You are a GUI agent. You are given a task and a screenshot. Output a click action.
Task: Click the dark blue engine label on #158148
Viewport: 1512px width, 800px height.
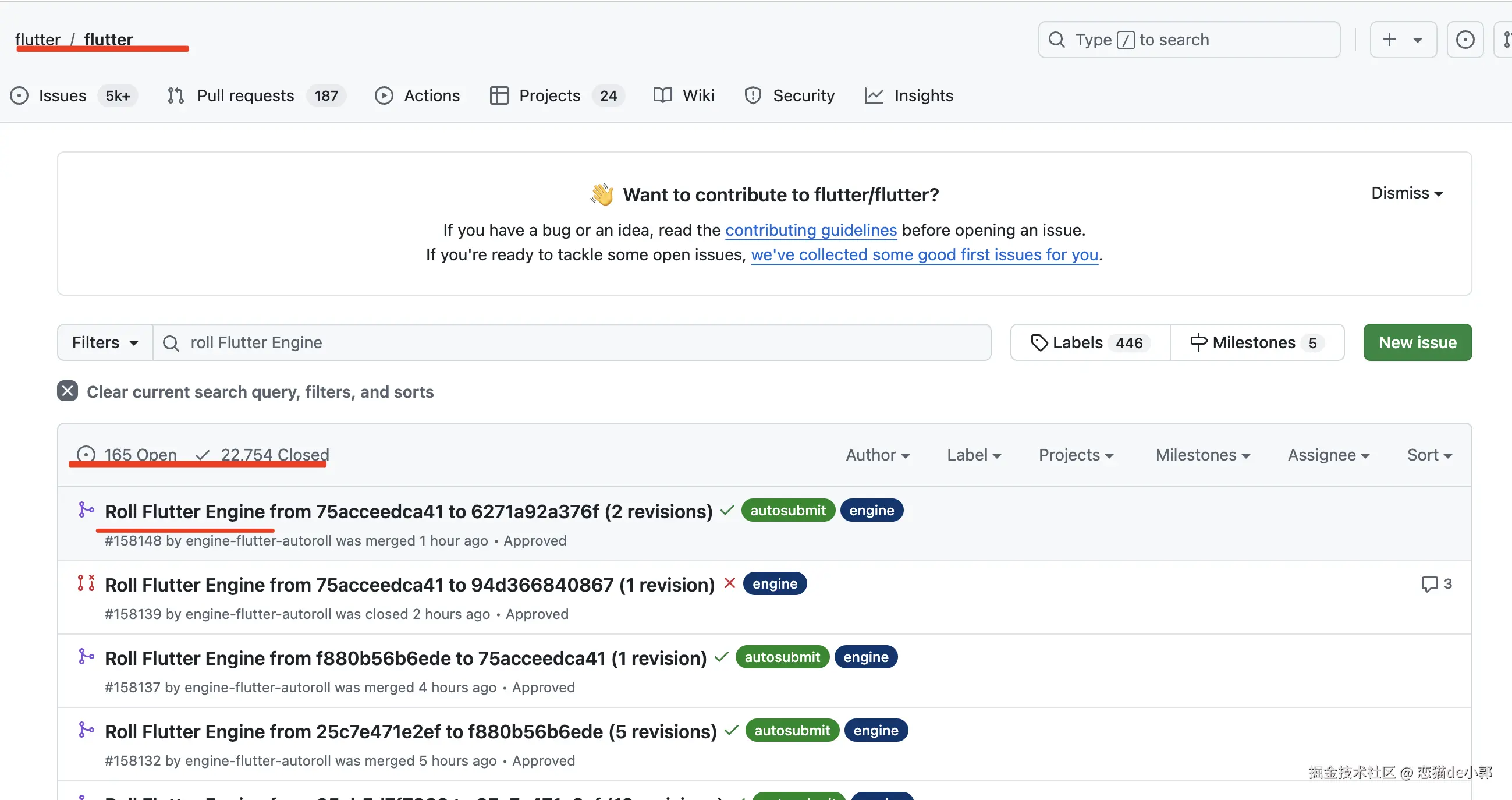pyautogui.click(x=871, y=511)
